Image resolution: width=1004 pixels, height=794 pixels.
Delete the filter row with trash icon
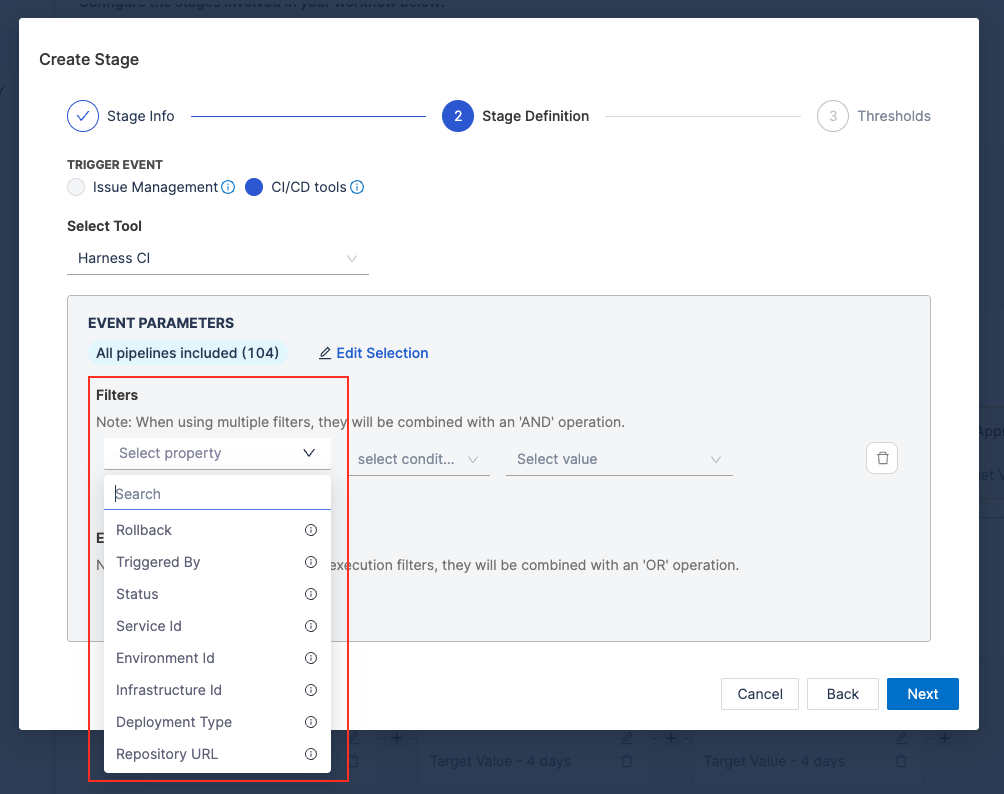pyautogui.click(x=882, y=458)
